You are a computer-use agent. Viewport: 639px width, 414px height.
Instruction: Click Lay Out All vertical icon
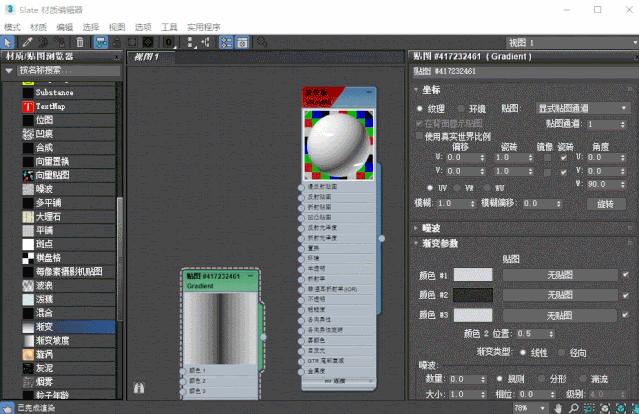click(x=190, y=42)
